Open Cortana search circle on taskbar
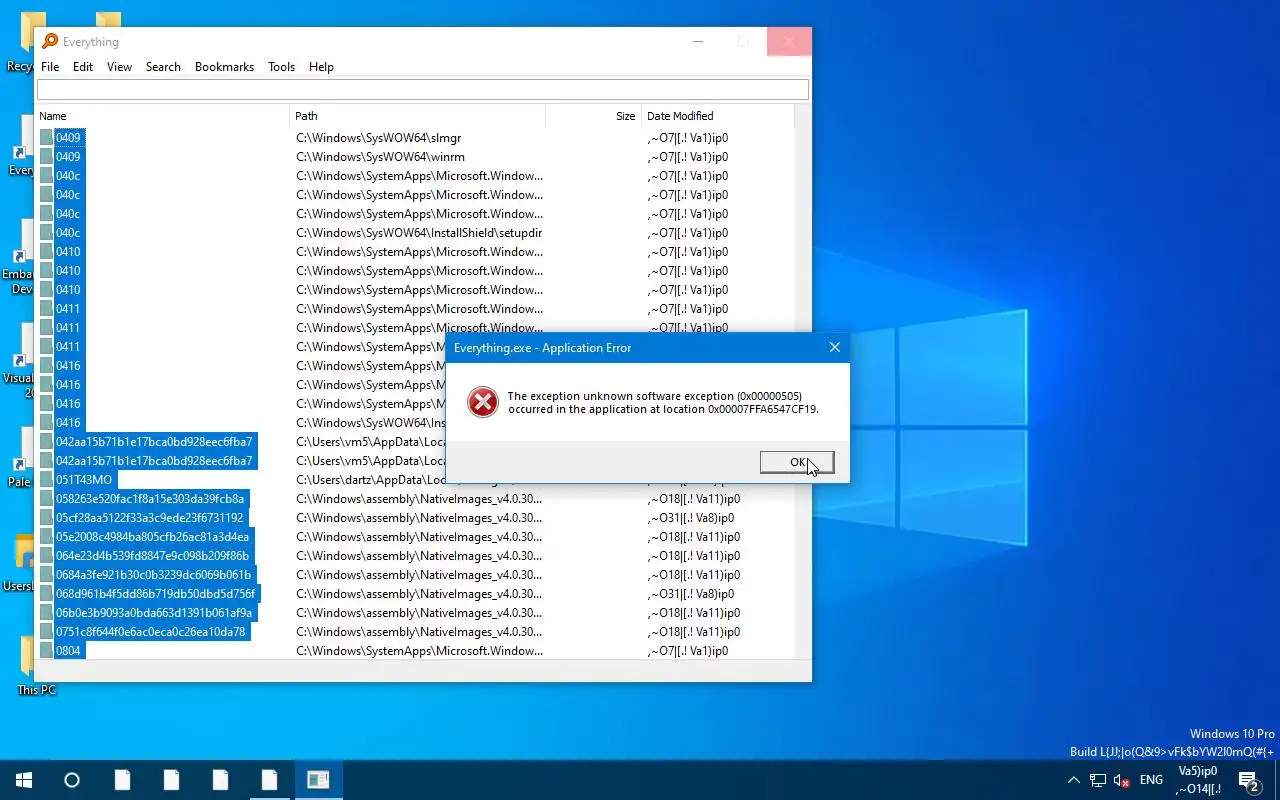Screen dimensions: 1280x800 point(72,780)
